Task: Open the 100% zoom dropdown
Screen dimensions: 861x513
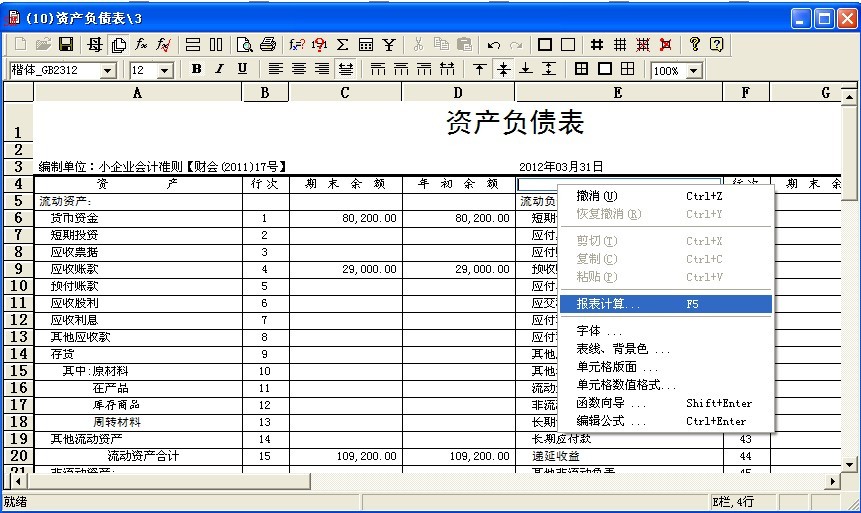Action: click(692, 70)
